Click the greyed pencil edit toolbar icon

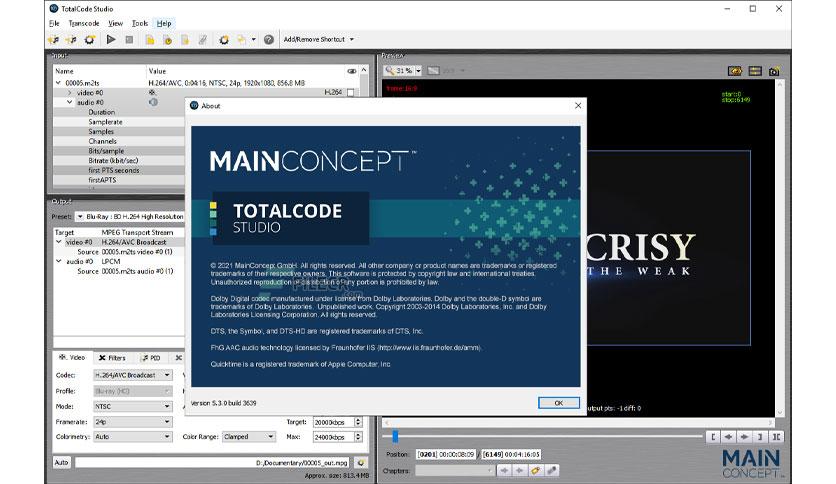(203, 40)
